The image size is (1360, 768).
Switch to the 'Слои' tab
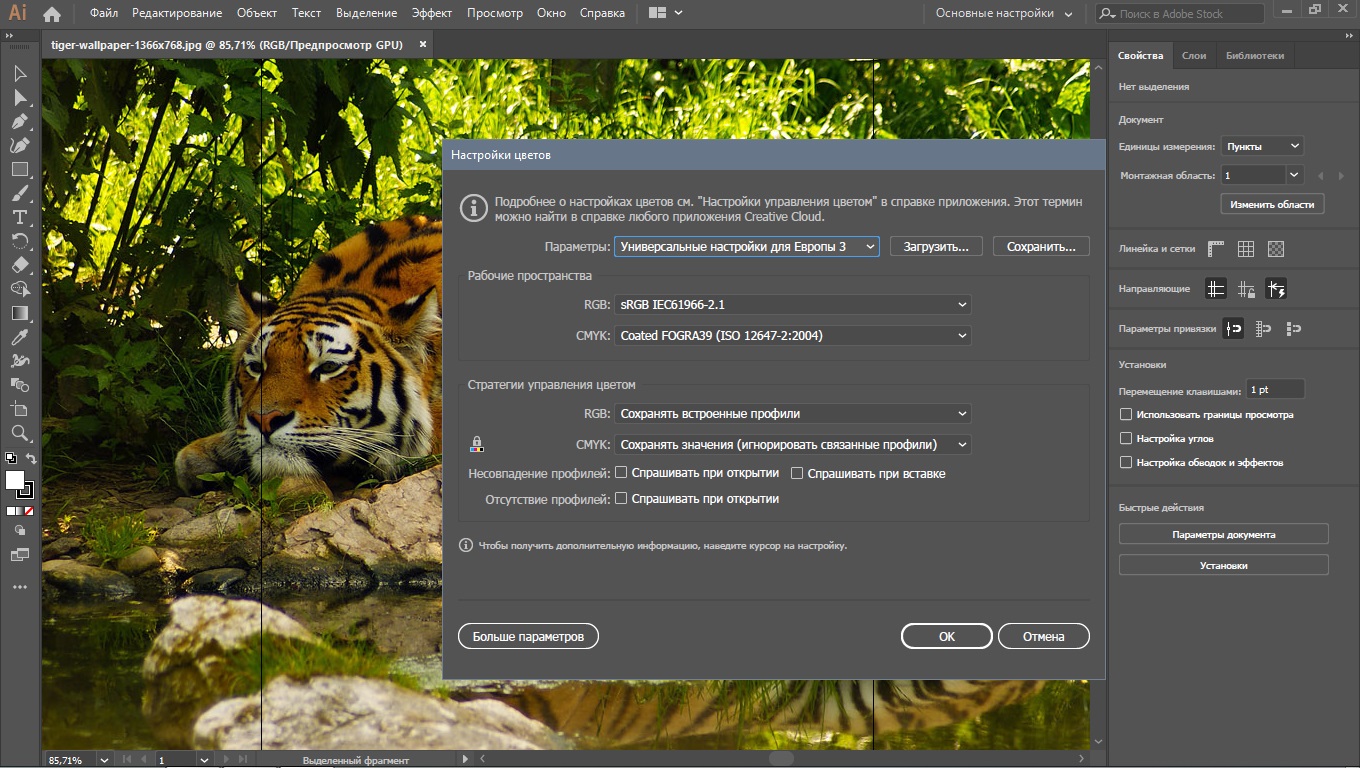tap(1193, 56)
